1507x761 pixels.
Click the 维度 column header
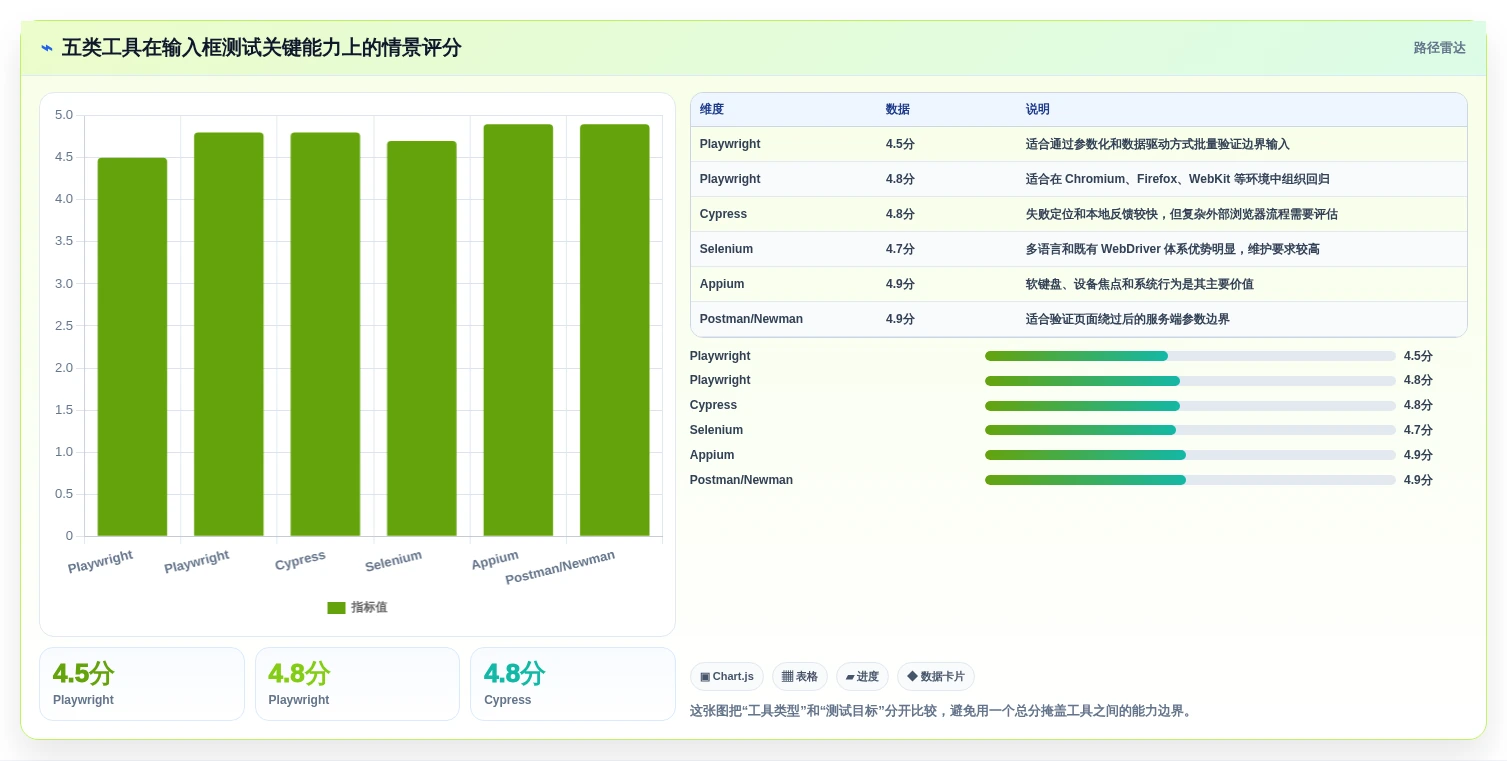point(712,110)
